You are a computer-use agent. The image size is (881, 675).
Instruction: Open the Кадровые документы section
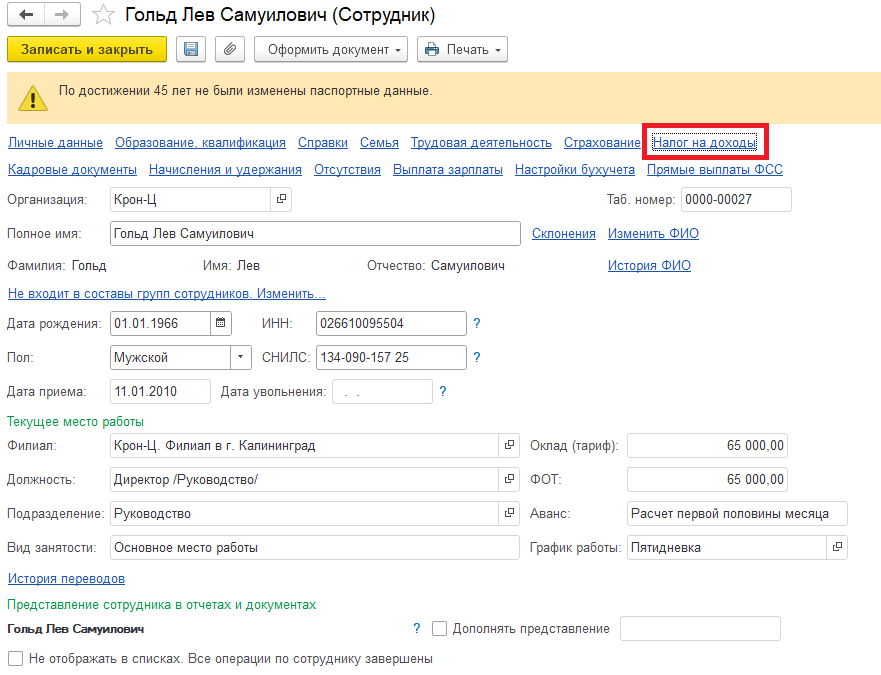(72, 170)
